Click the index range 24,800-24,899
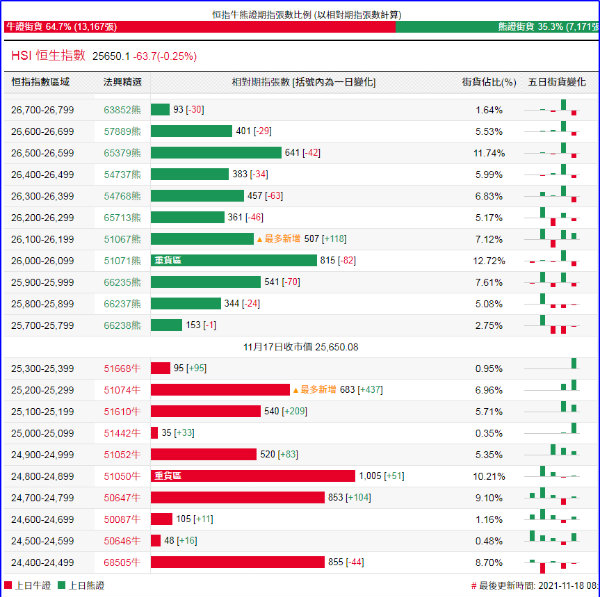This screenshot has width=600, height=597. coord(42,476)
